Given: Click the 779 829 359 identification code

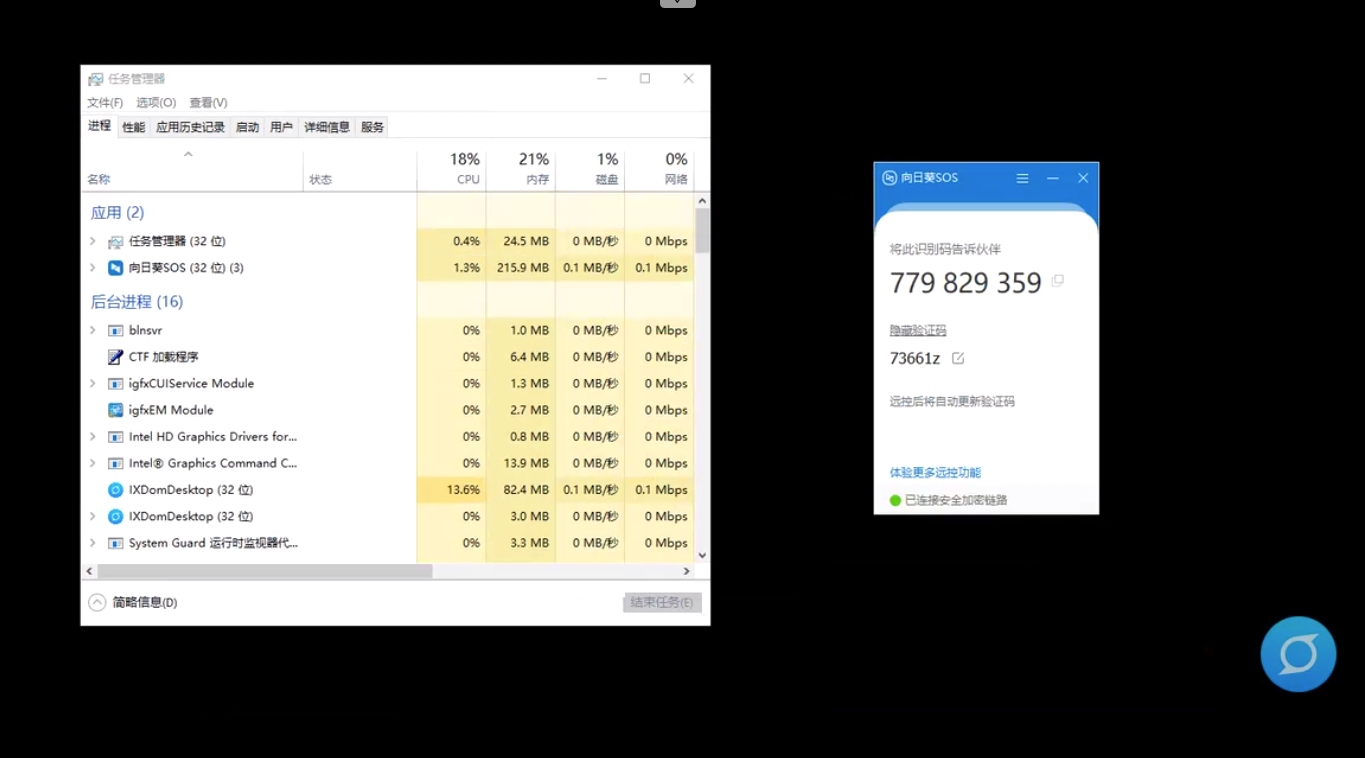Looking at the screenshot, I should tap(966, 283).
